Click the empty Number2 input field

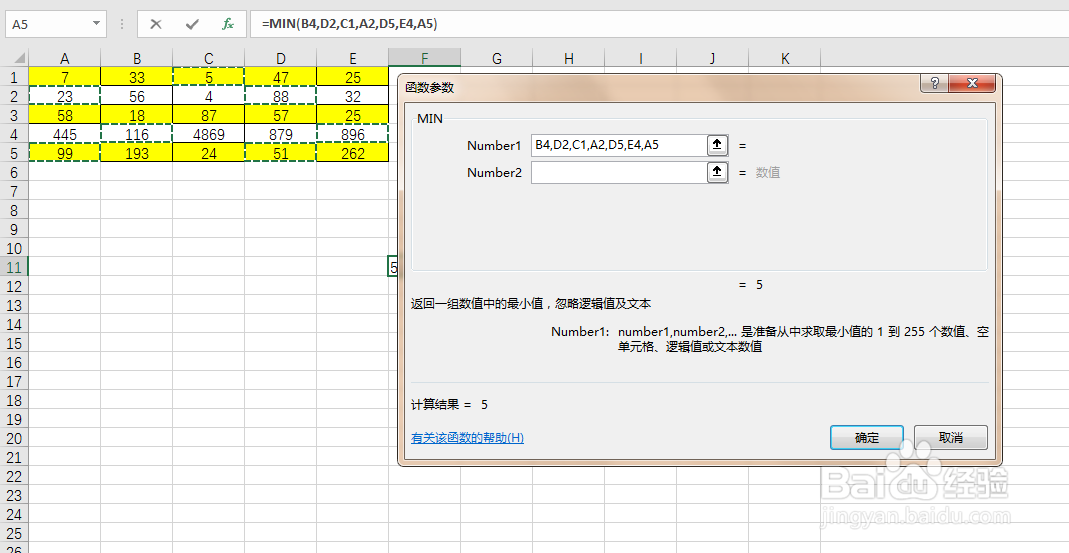point(618,173)
